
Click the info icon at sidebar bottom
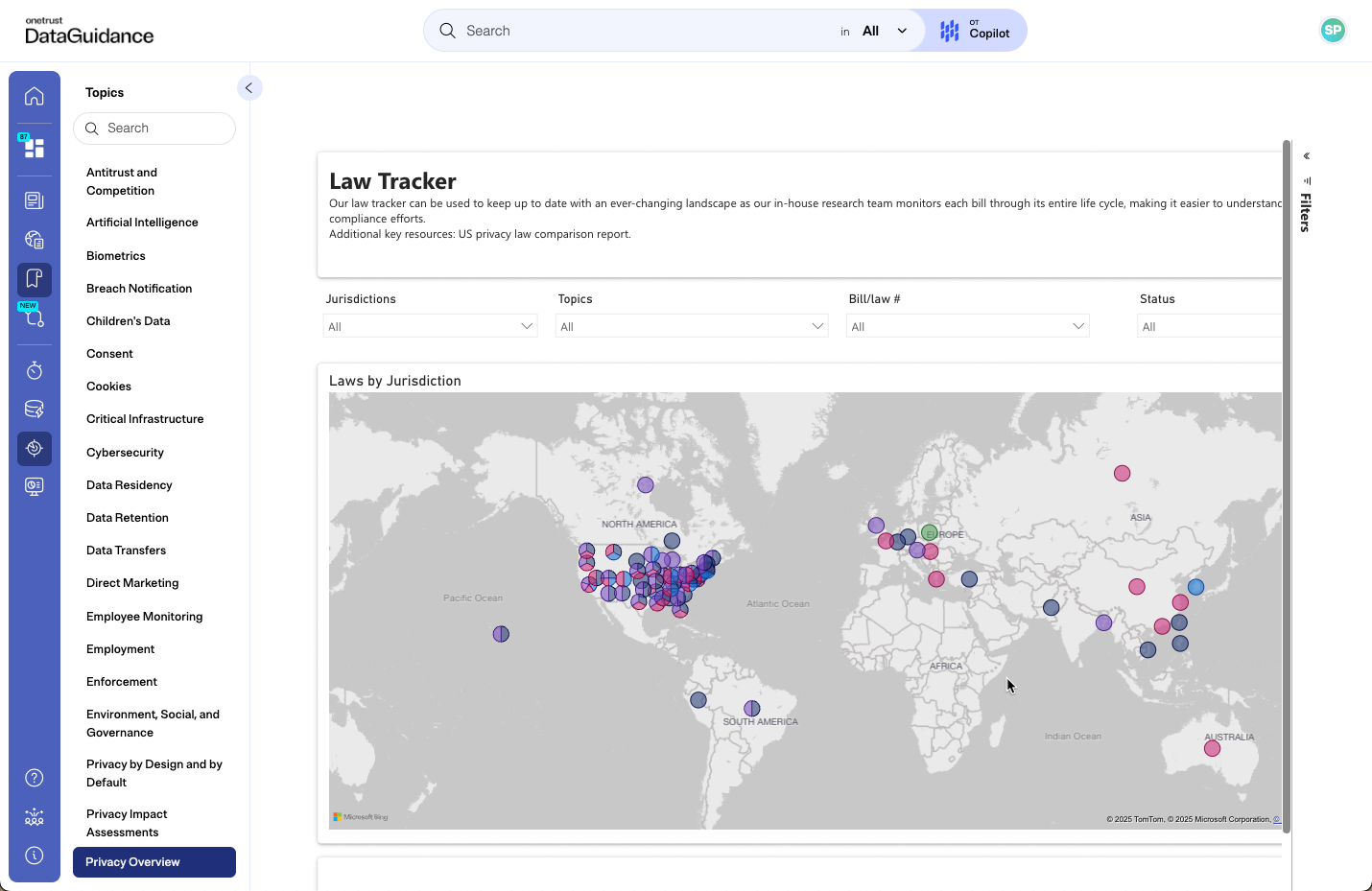[35, 856]
